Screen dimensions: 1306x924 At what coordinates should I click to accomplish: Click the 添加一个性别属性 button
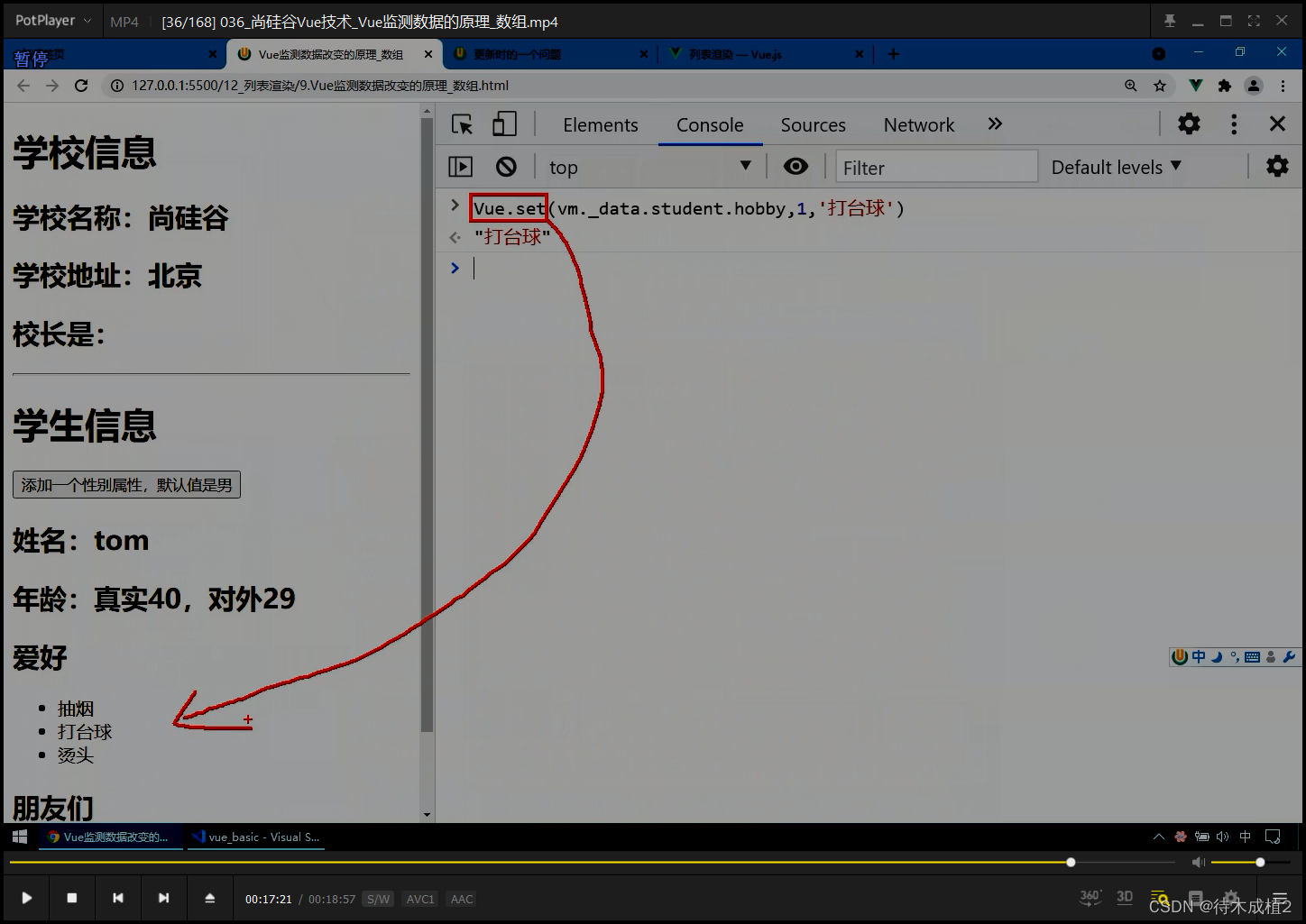tap(126, 485)
